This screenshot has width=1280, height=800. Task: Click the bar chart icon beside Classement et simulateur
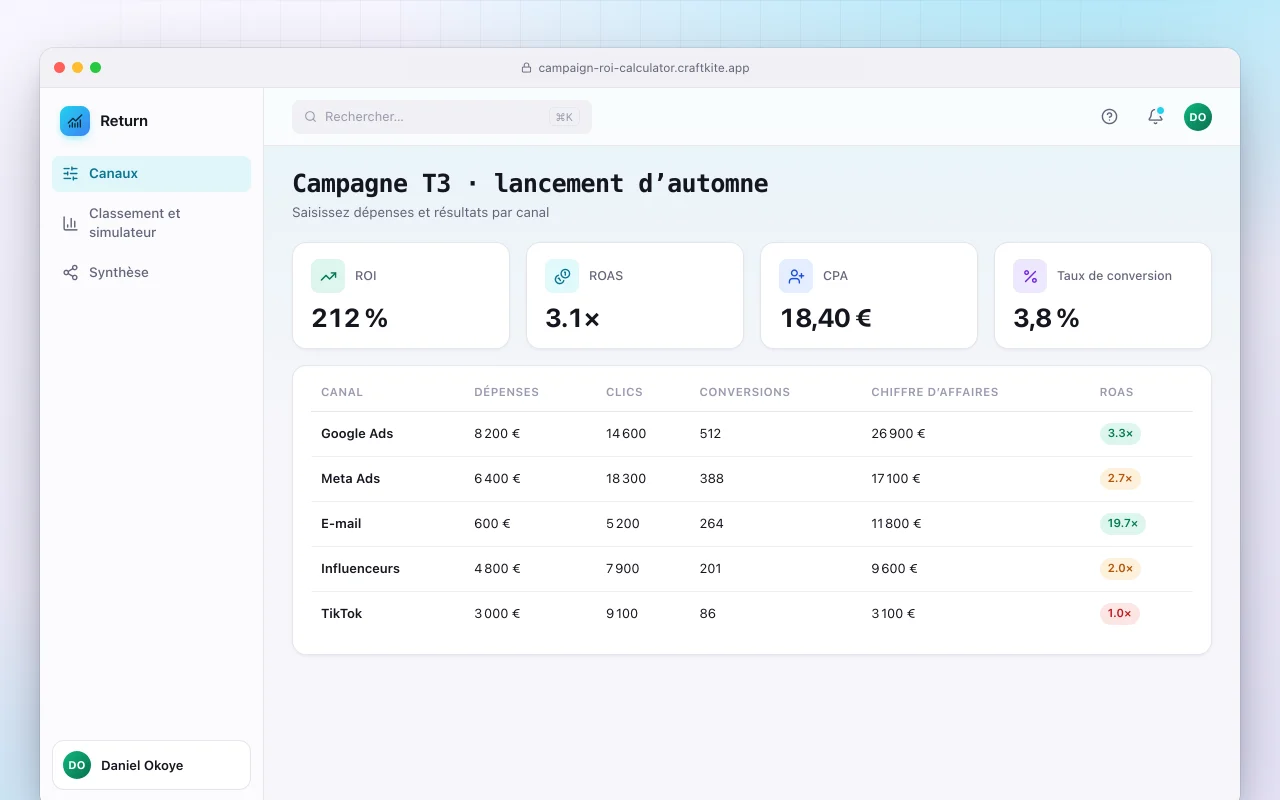pos(70,223)
